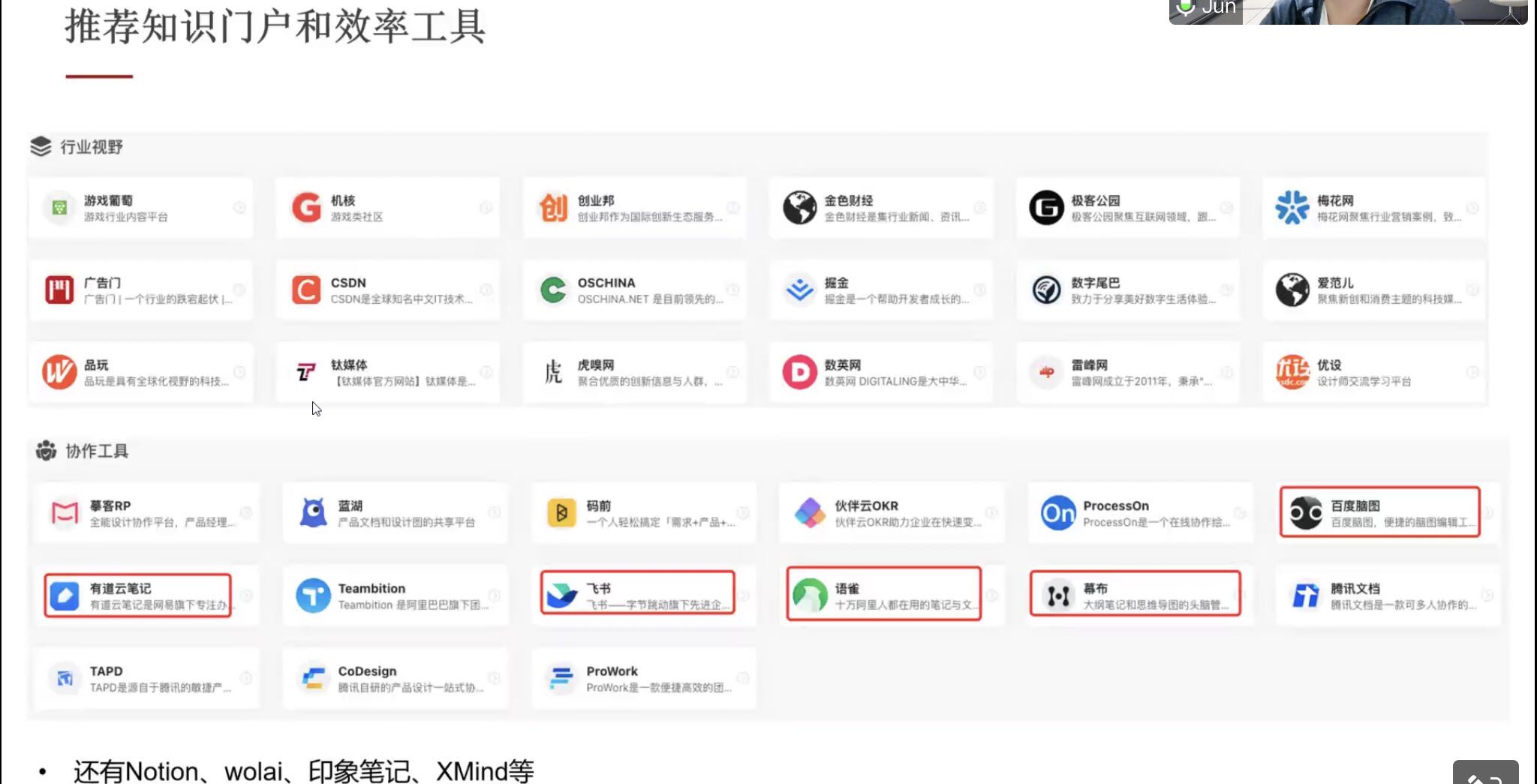Open the OSCHINA green logo icon
Image resolution: width=1537 pixels, height=784 pixels.
[x=553, y=290]
